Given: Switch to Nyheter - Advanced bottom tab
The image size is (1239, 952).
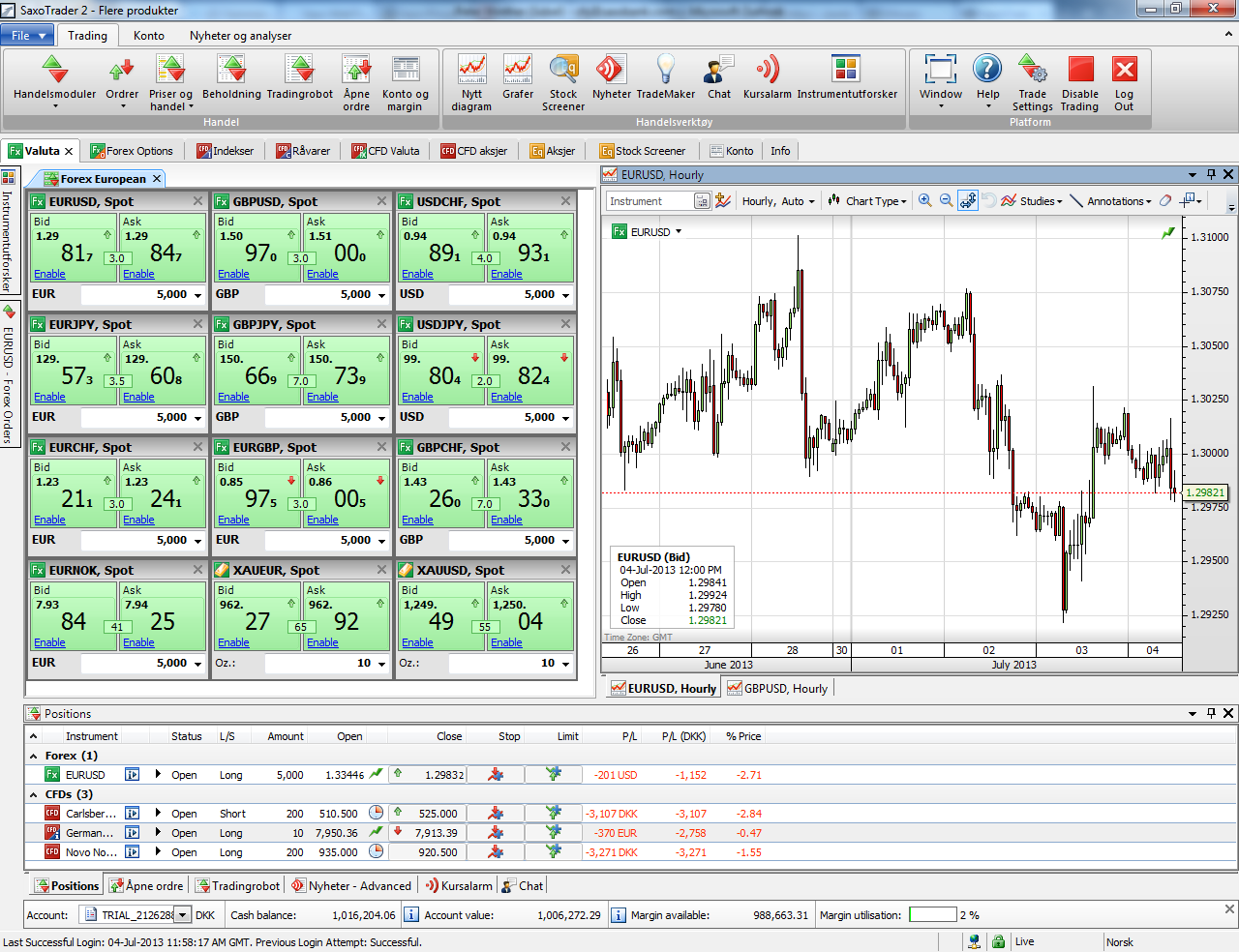Looking at the screenshot, I should [x=351, y=885].
